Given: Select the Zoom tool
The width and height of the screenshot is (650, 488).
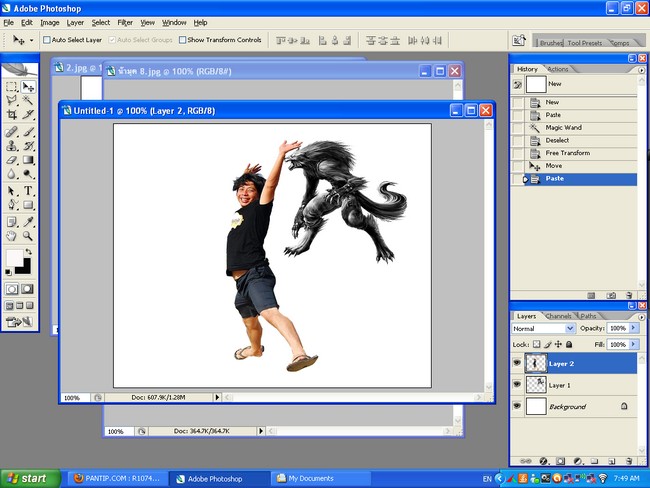Looking at the screenshot, I should point(28,236).
